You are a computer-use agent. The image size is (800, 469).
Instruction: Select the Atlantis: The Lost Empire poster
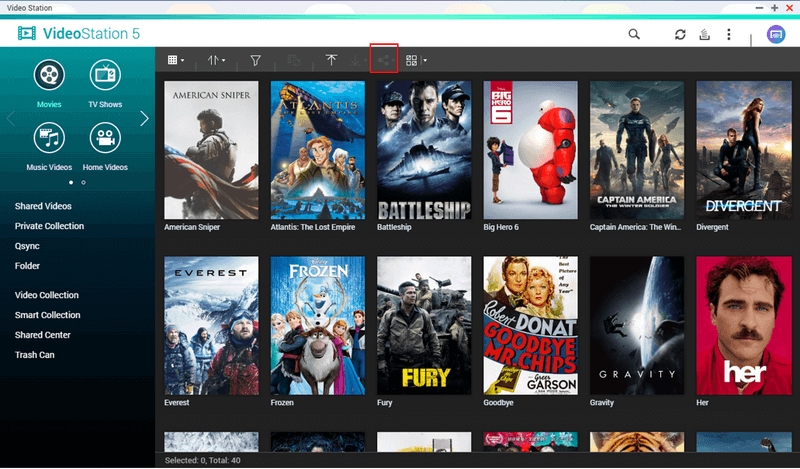click(318, 150)
